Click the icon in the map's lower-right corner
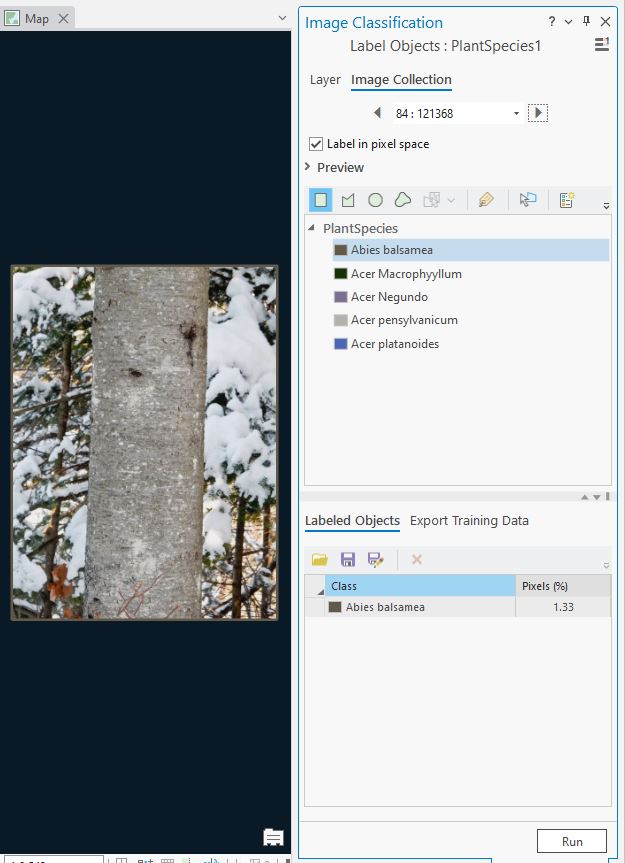 [273, 837]
